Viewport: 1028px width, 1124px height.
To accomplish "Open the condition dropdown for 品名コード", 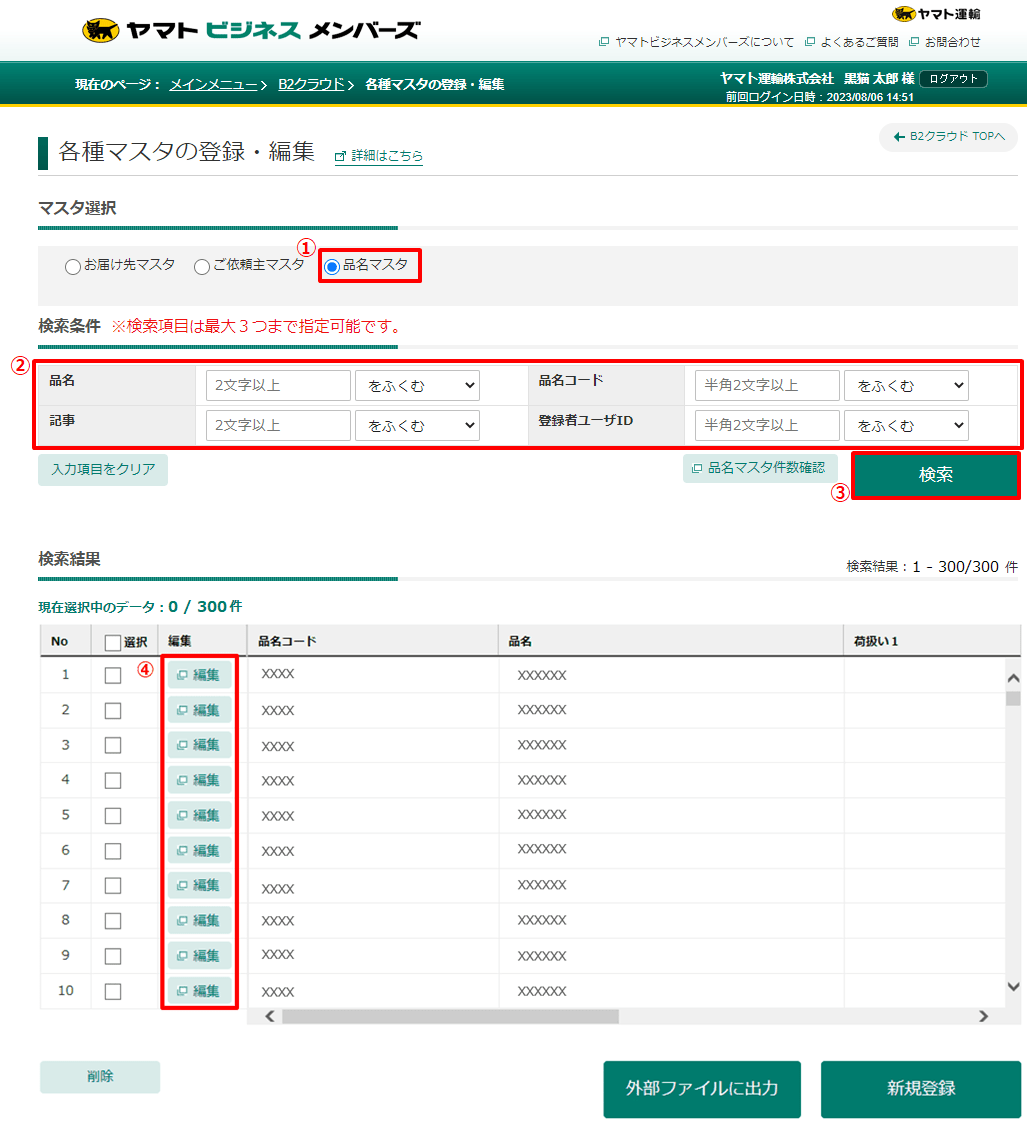I will [x=906, y=385].
